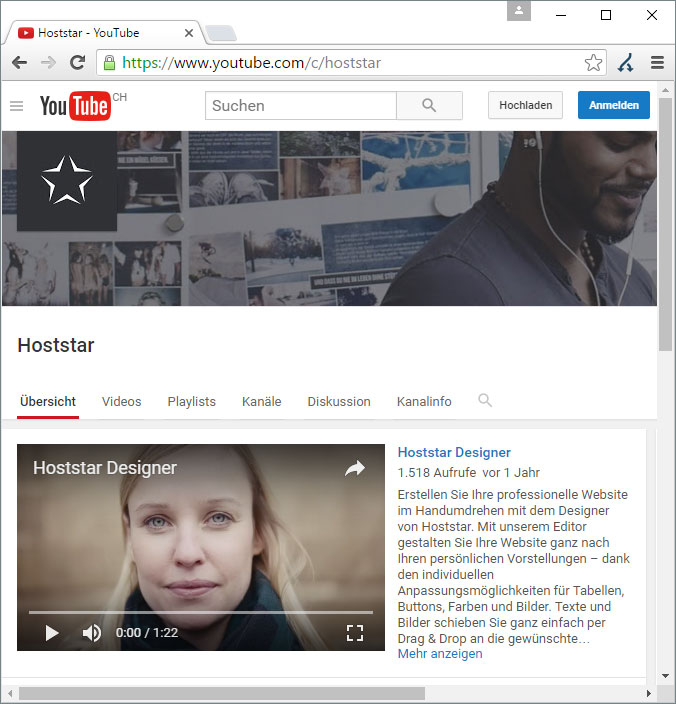Click the extension icon next to address bar
Screen dimensions: 676x704
tap(625, 62)
